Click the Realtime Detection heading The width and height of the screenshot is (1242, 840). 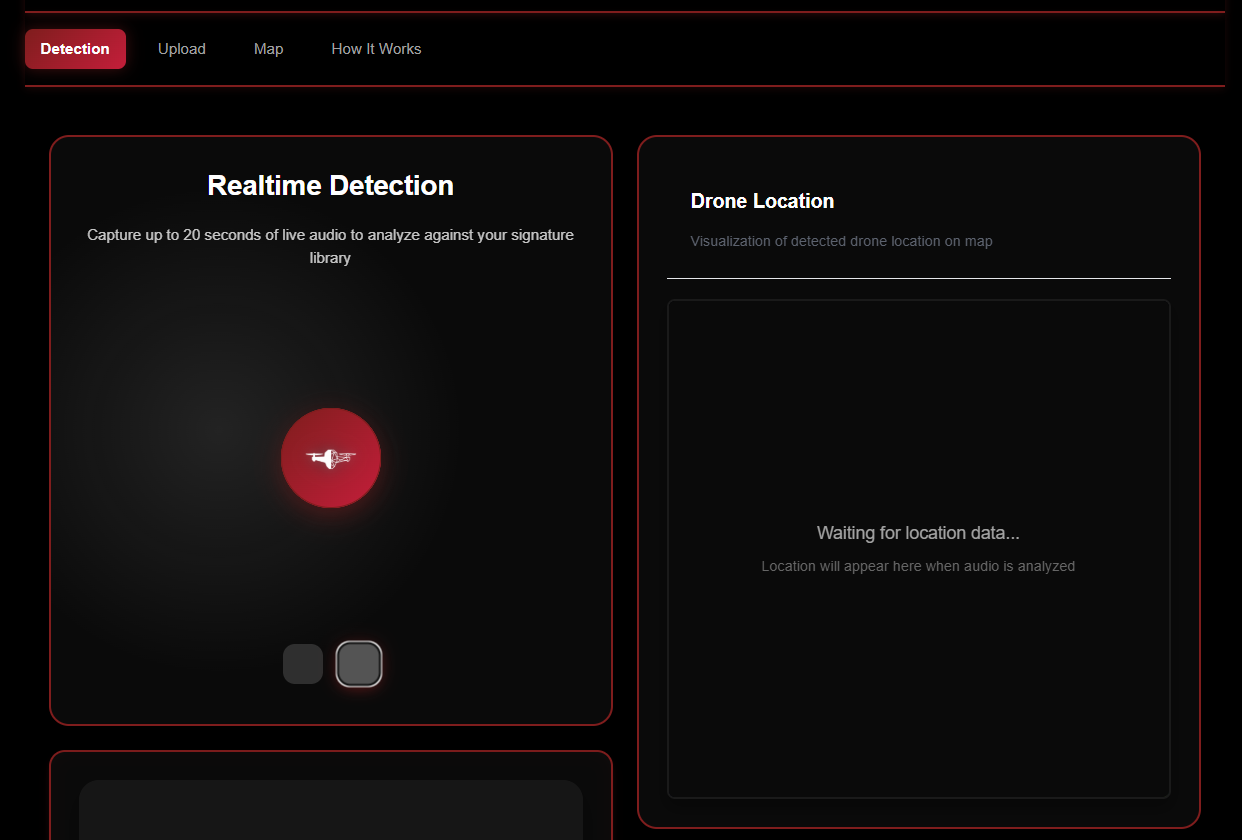tap(331, 185)
